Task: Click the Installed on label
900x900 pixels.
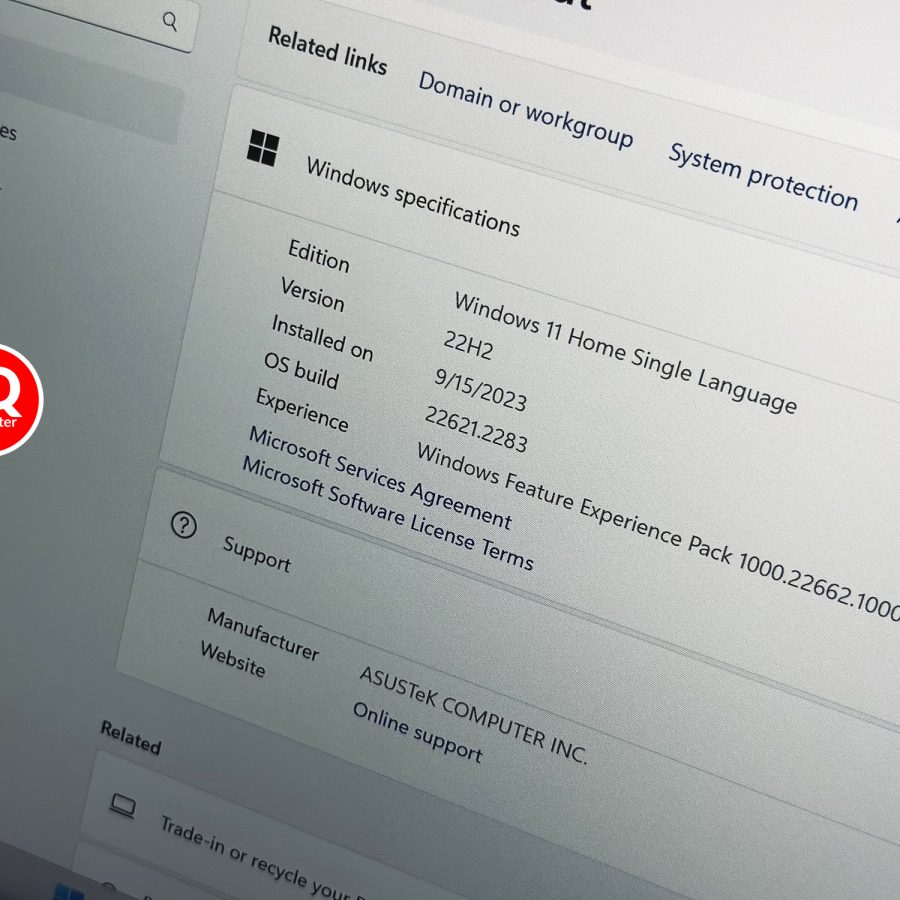Action: 322,338
